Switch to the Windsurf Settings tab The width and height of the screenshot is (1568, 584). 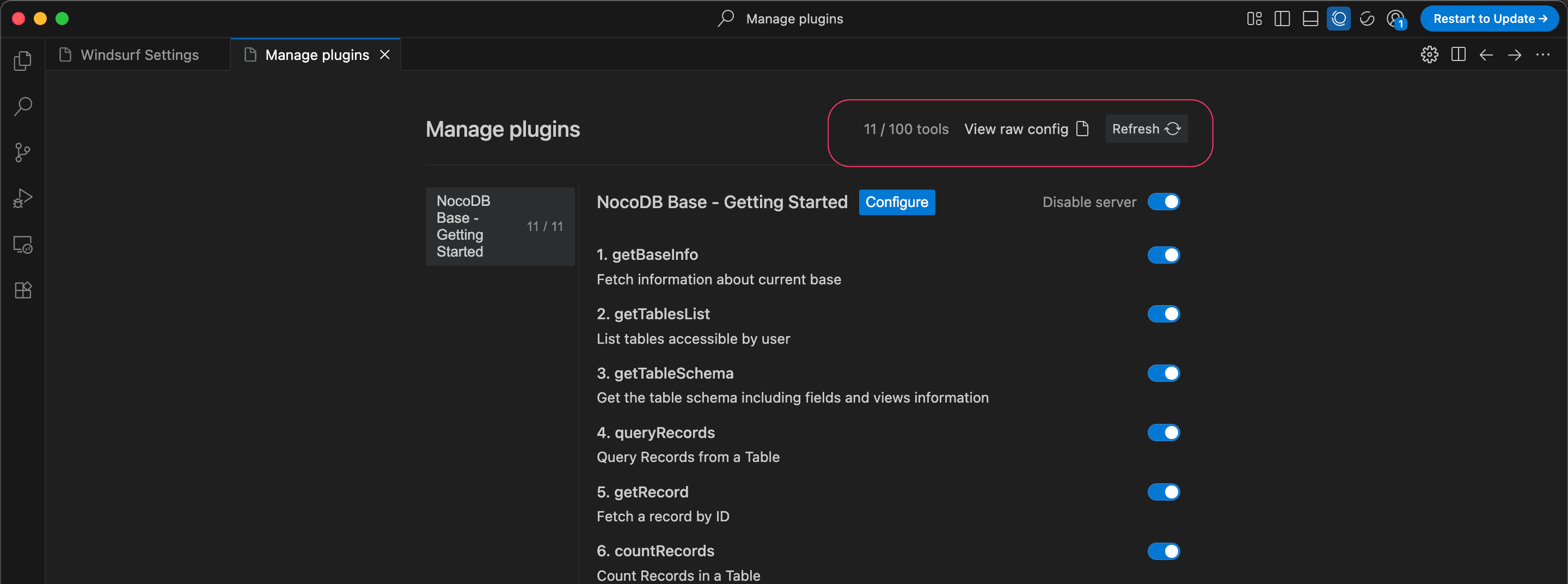pyautogui.click(x=139, y=55)
